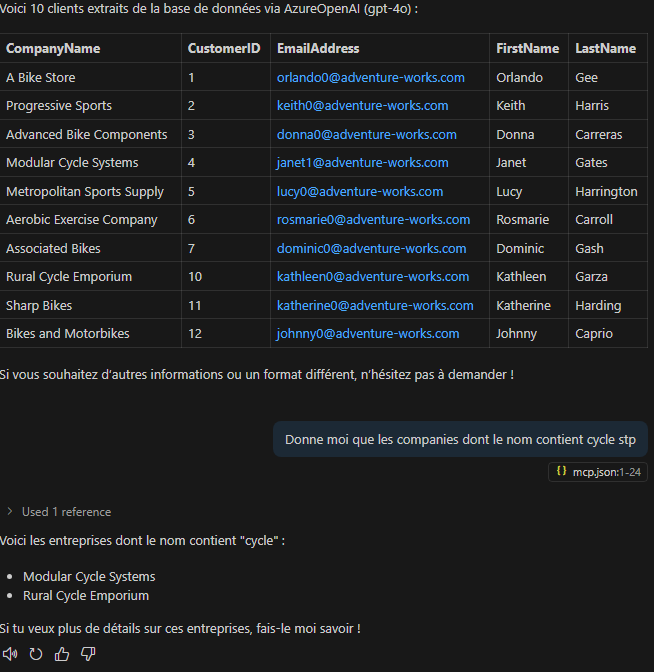Click the Rural Cycle Emporium bullet item
Image resolution: width=654 pixels, height=672 pixels.
(86, 596)
